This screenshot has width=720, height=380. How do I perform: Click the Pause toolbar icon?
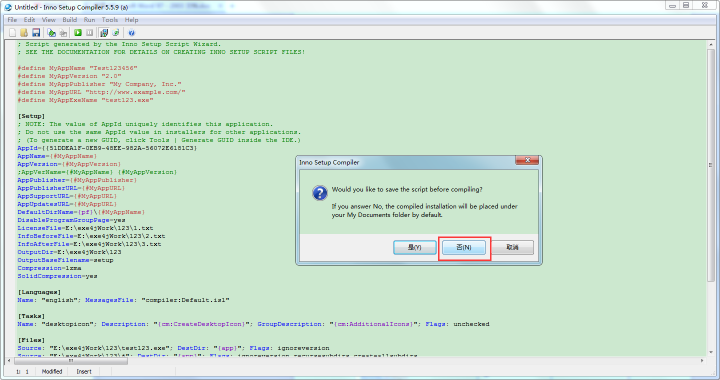(x=90, y=33)
